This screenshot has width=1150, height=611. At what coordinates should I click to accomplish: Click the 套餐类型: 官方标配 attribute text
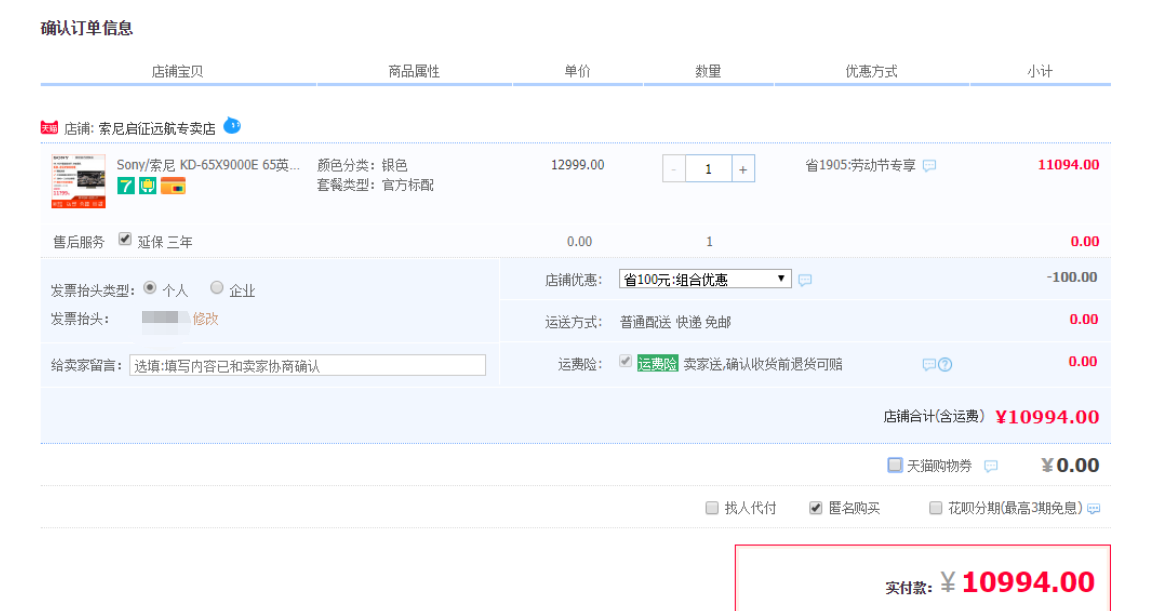[x=376, y=186]
